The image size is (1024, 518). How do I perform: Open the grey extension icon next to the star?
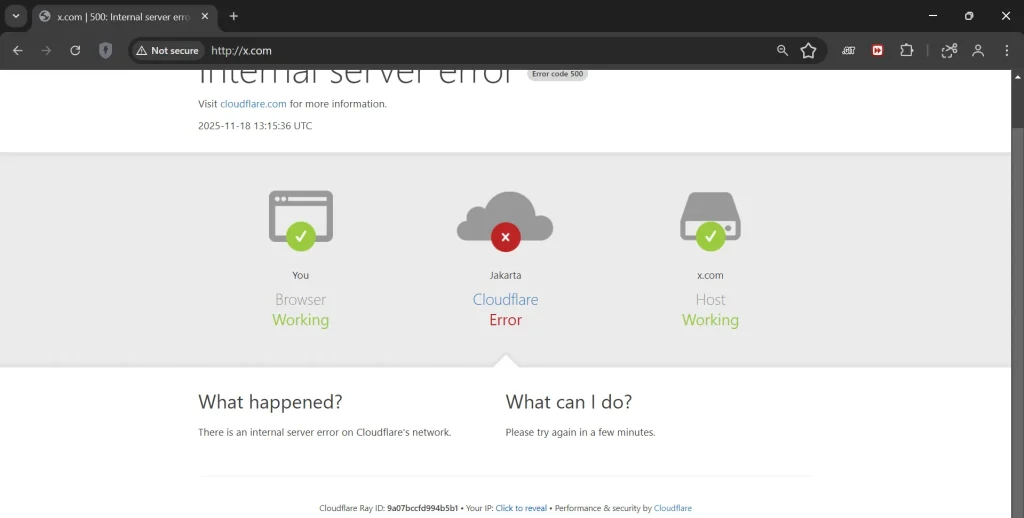(848, 50)
